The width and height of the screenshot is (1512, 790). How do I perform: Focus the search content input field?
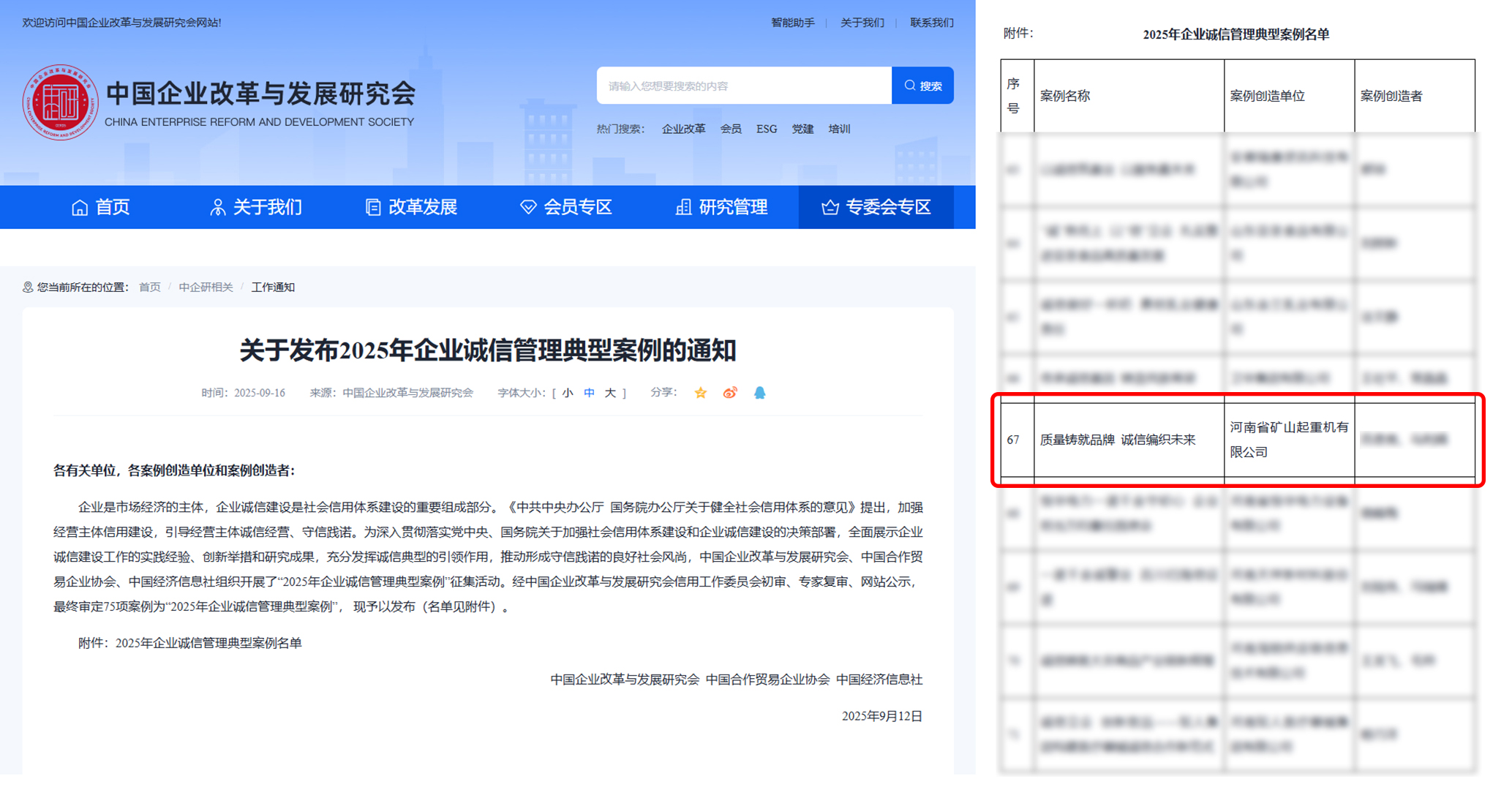(743, 86)
